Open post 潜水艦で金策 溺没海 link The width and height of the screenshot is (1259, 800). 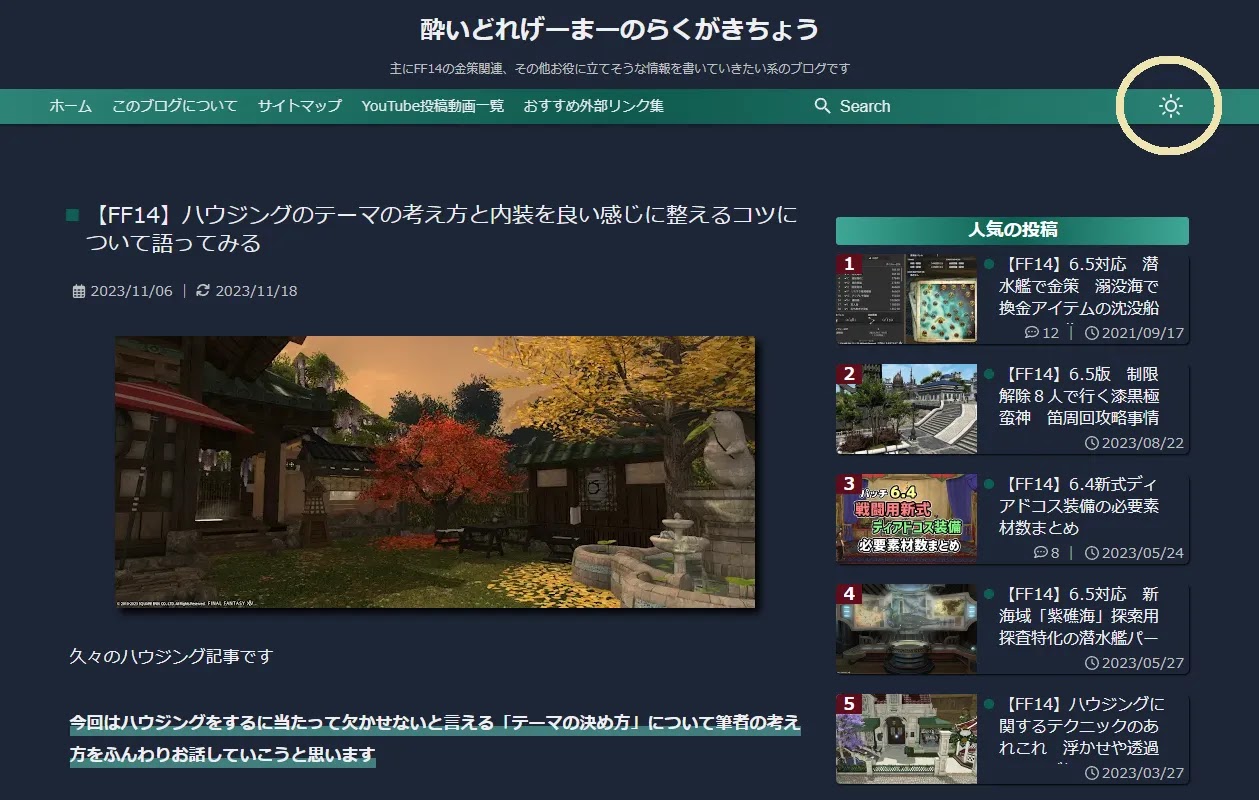point(1079,286)
